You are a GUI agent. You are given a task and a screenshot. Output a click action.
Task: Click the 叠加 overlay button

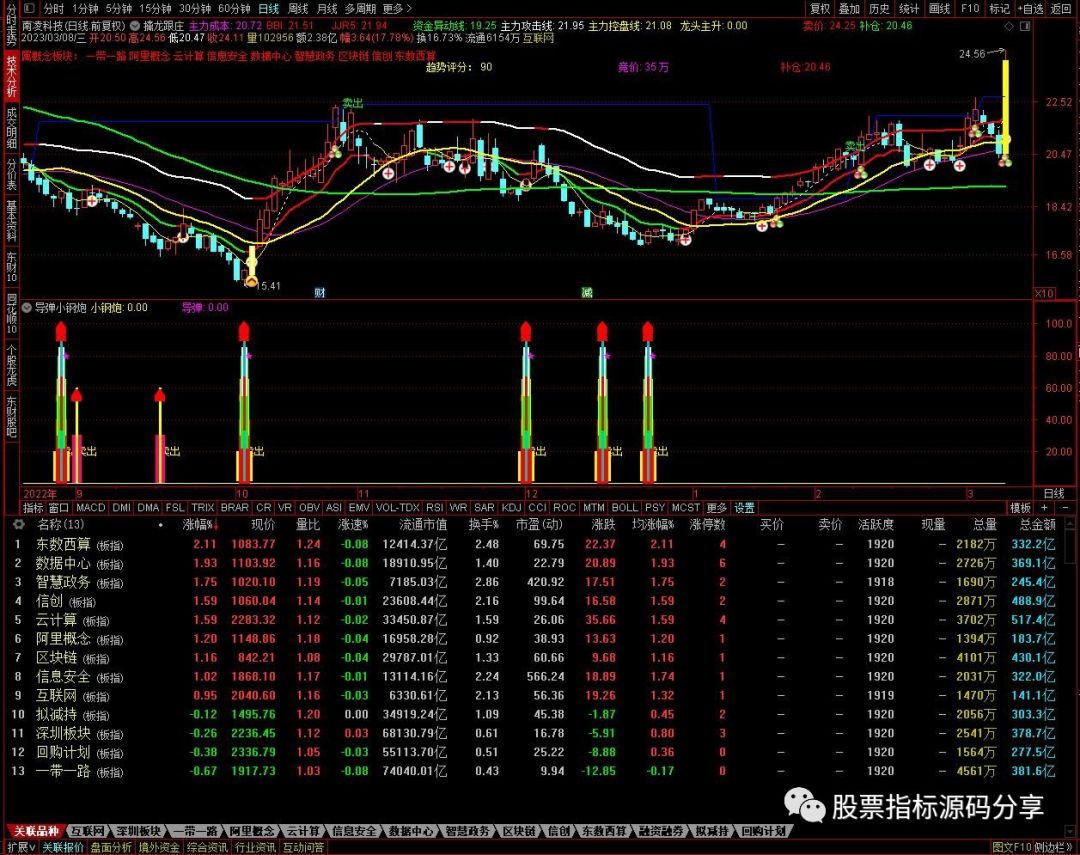(x=849, y=8)
